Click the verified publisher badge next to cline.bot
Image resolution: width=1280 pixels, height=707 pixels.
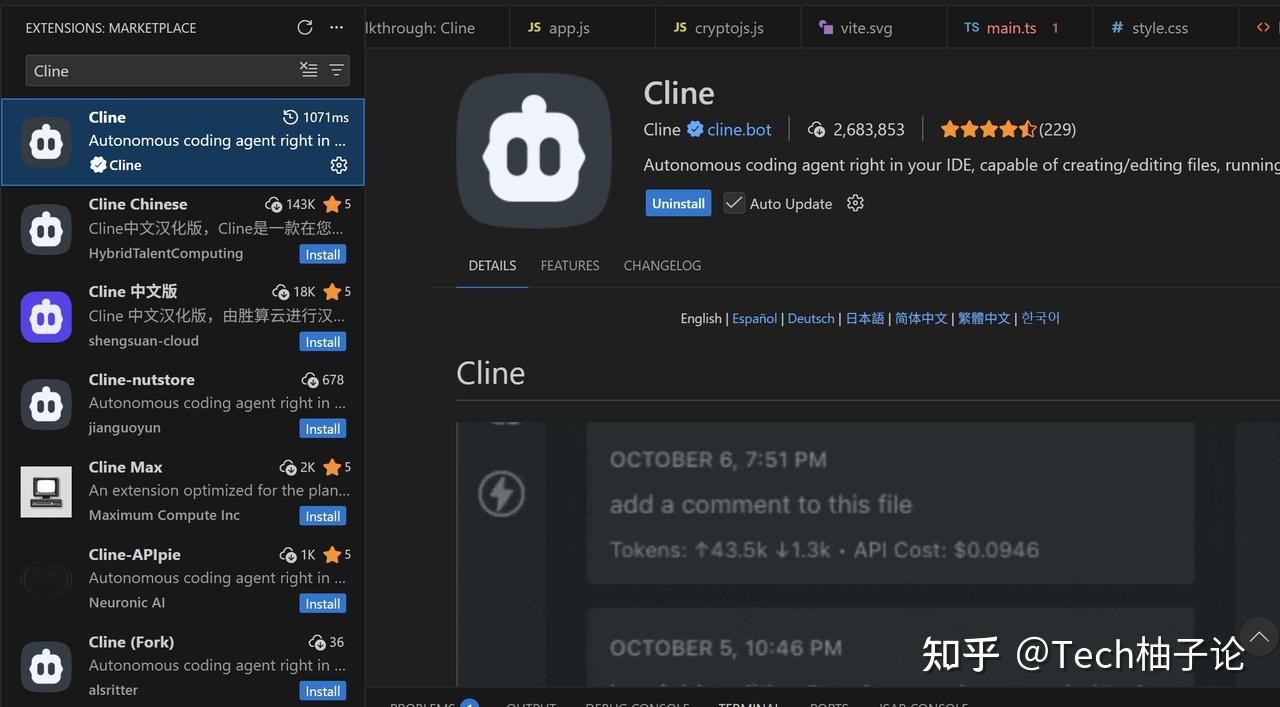coord(693,129)
